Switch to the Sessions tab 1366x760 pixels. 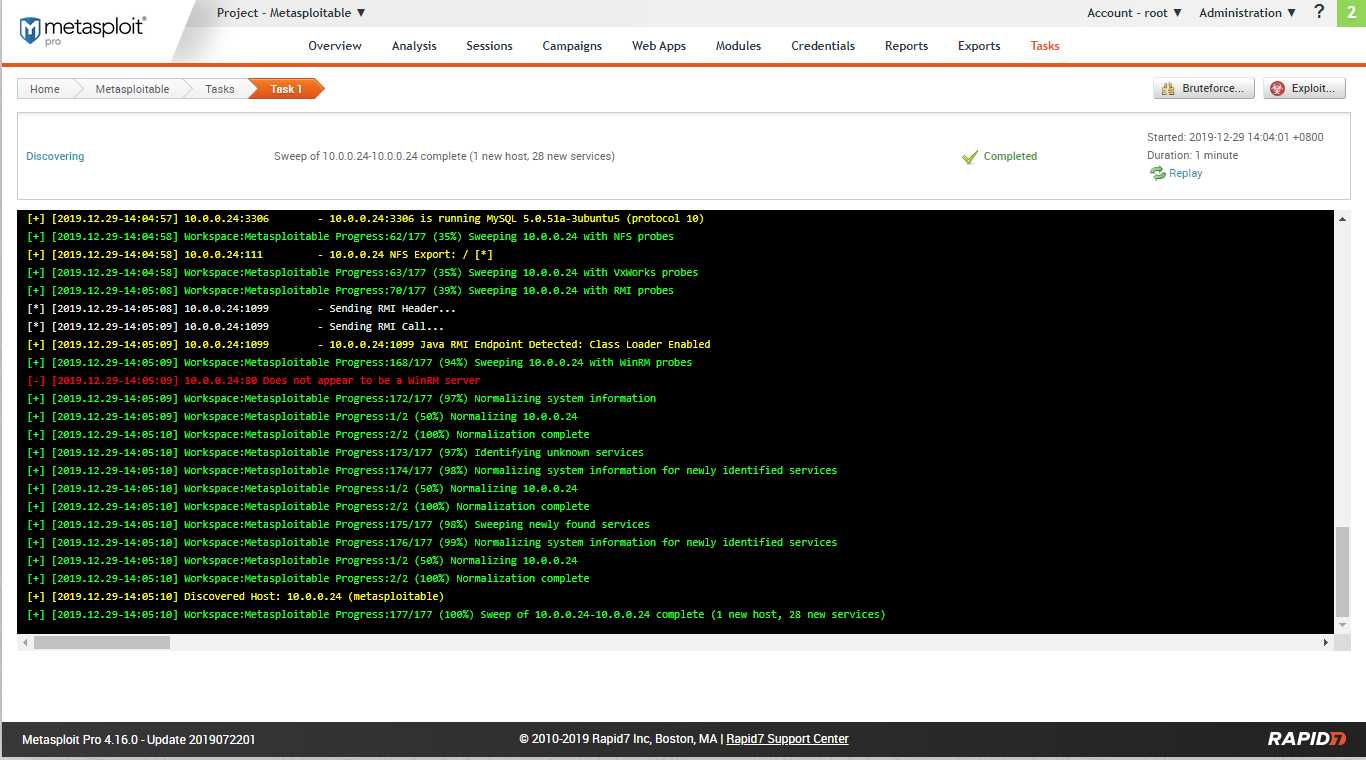pyautogui.click(x=489, y=46)
